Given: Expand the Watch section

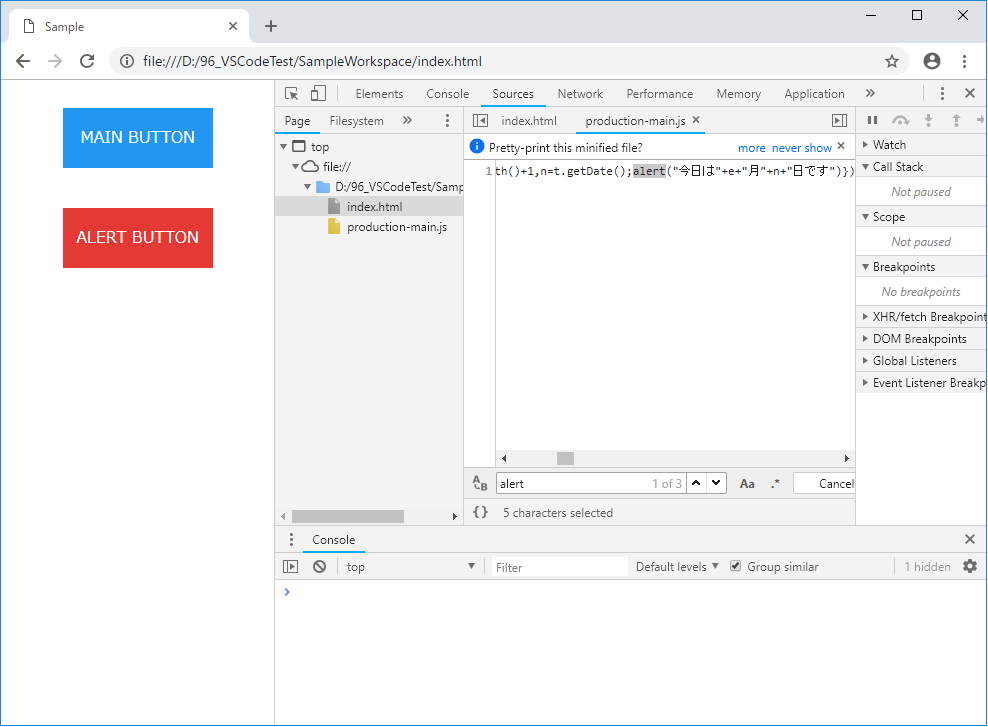Looking at the screenshot, I should click(889, 145).
